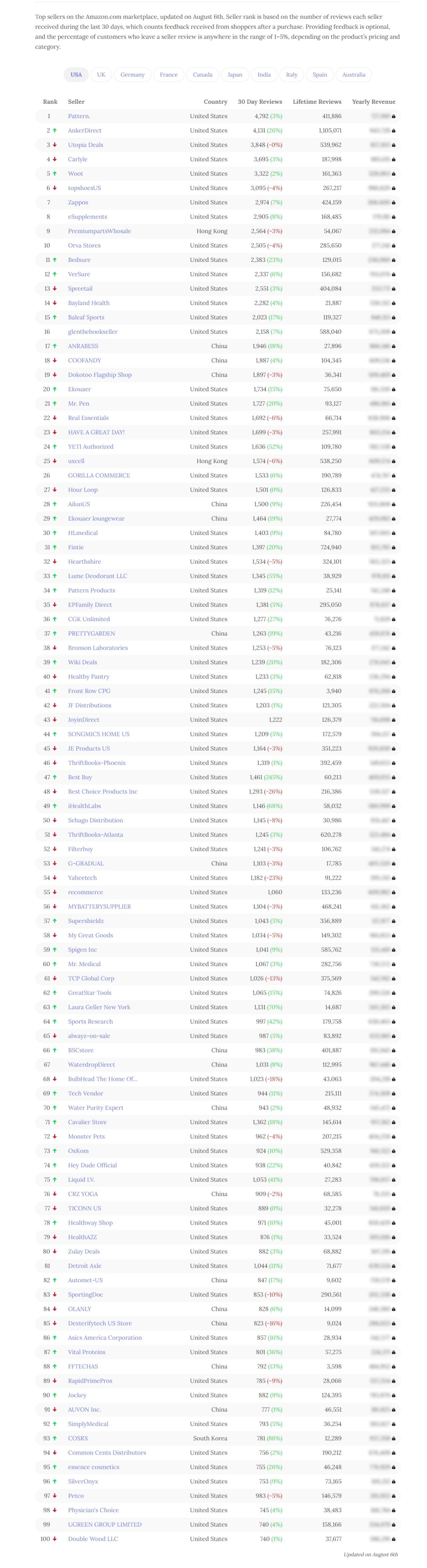The height and width of the screenshot is (1568, 427).
Task: Open the Dokotoo Flagship Shop link
Action: tap(100, 375)
